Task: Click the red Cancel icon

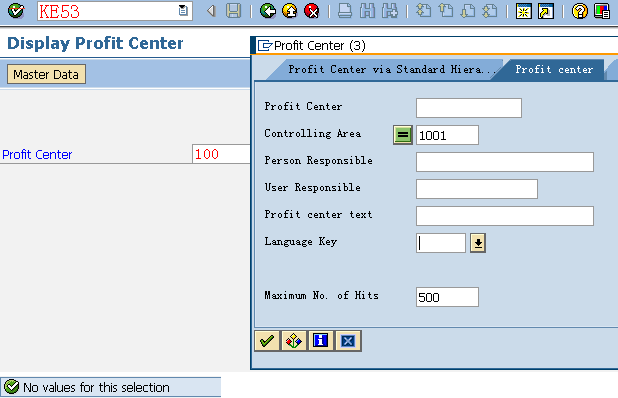Action: pyautogui.click(x=312, y=11)
